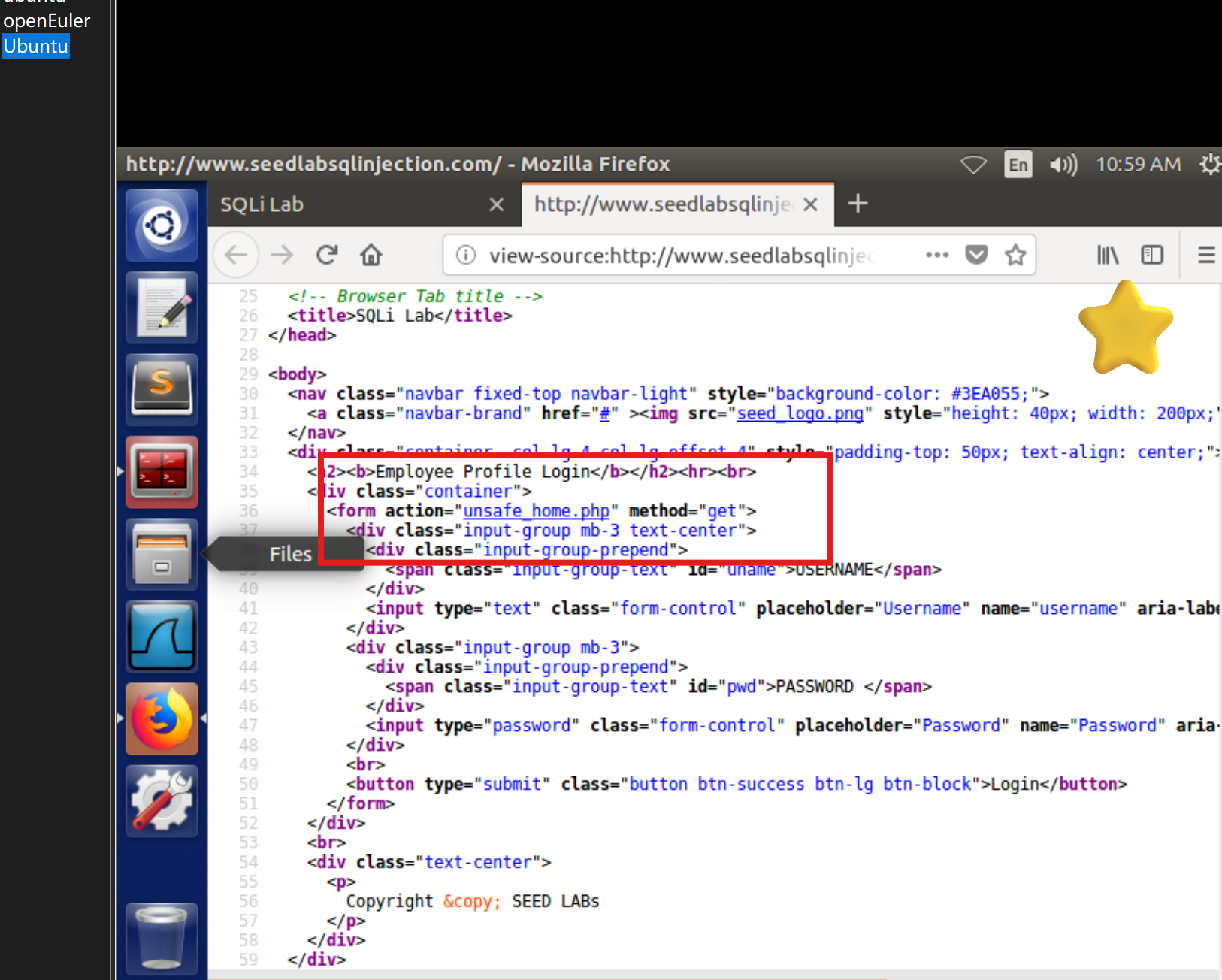Reload the current Firefox page
The width and height of the screenshot is (1222, 980).
click(327, 256)
